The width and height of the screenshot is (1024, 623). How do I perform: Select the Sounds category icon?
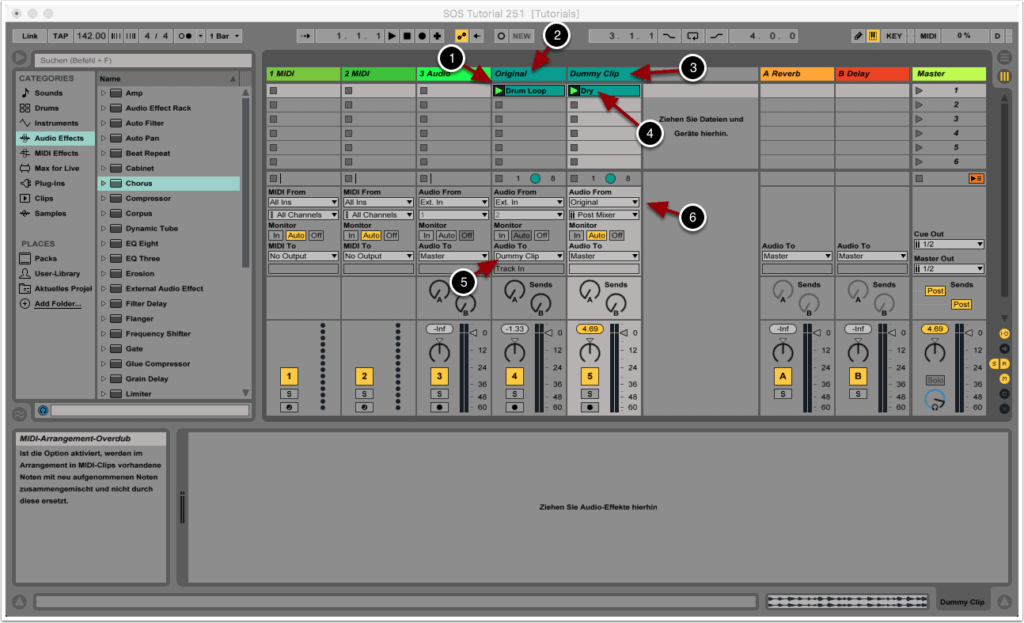[25, 93]
